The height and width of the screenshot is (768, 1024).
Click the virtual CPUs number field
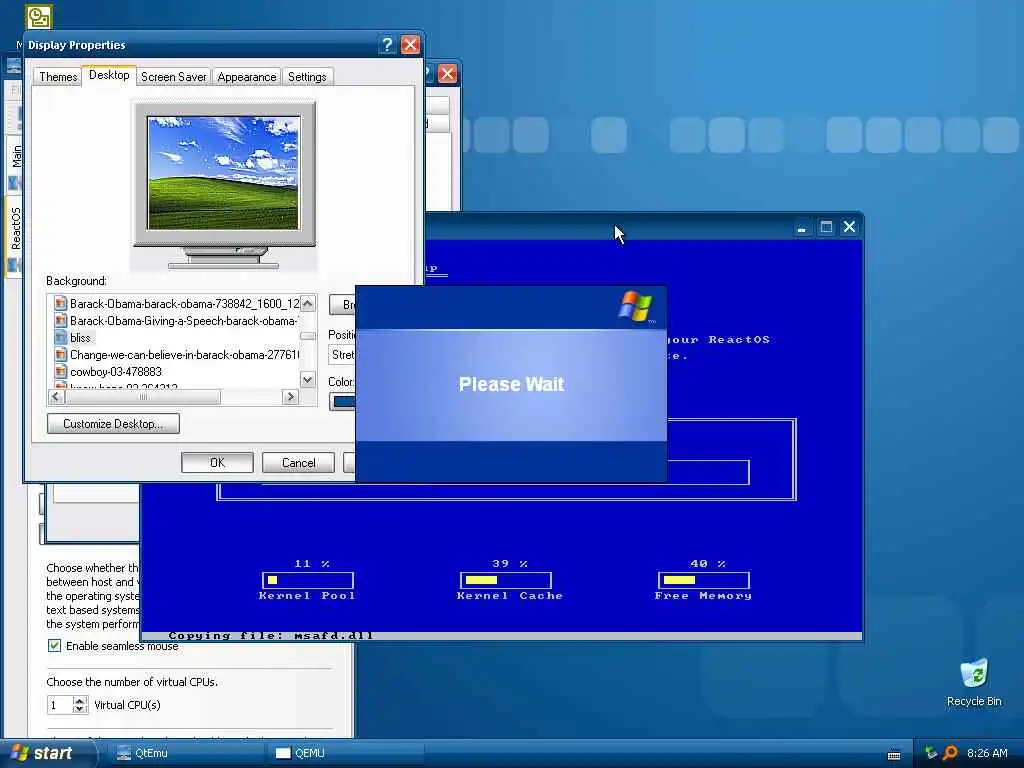point(60,705)
